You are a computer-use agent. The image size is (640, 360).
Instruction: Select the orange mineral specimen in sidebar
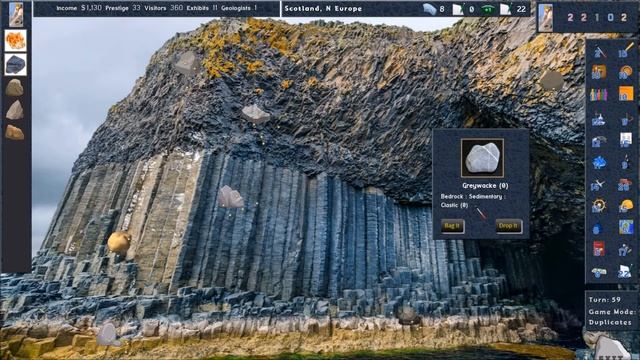16,41
